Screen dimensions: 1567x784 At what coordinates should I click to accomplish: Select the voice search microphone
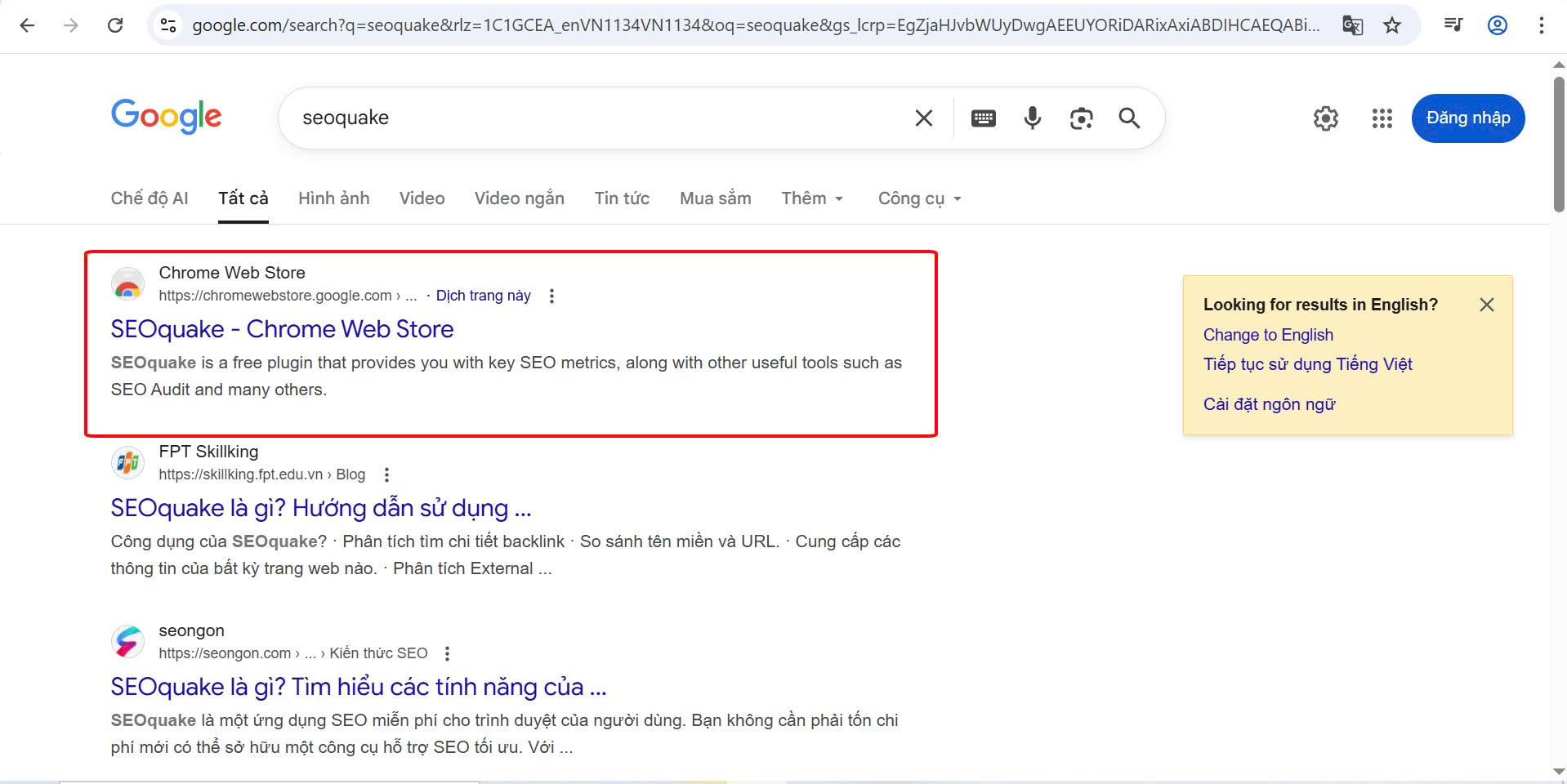click(x=1031, y=118)
